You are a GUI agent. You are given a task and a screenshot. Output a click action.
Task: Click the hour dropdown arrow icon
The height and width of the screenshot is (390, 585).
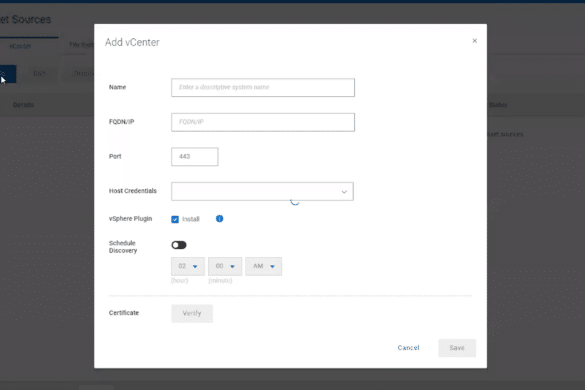click(195, 266)
